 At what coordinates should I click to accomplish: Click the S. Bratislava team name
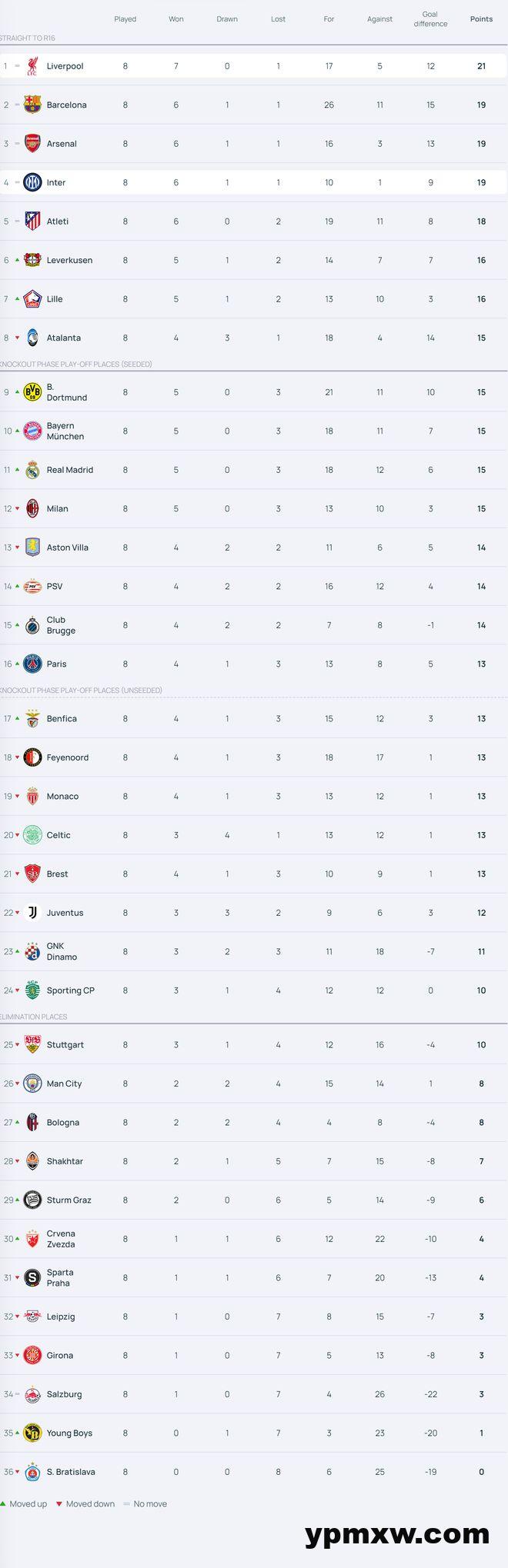point(71,1472)
